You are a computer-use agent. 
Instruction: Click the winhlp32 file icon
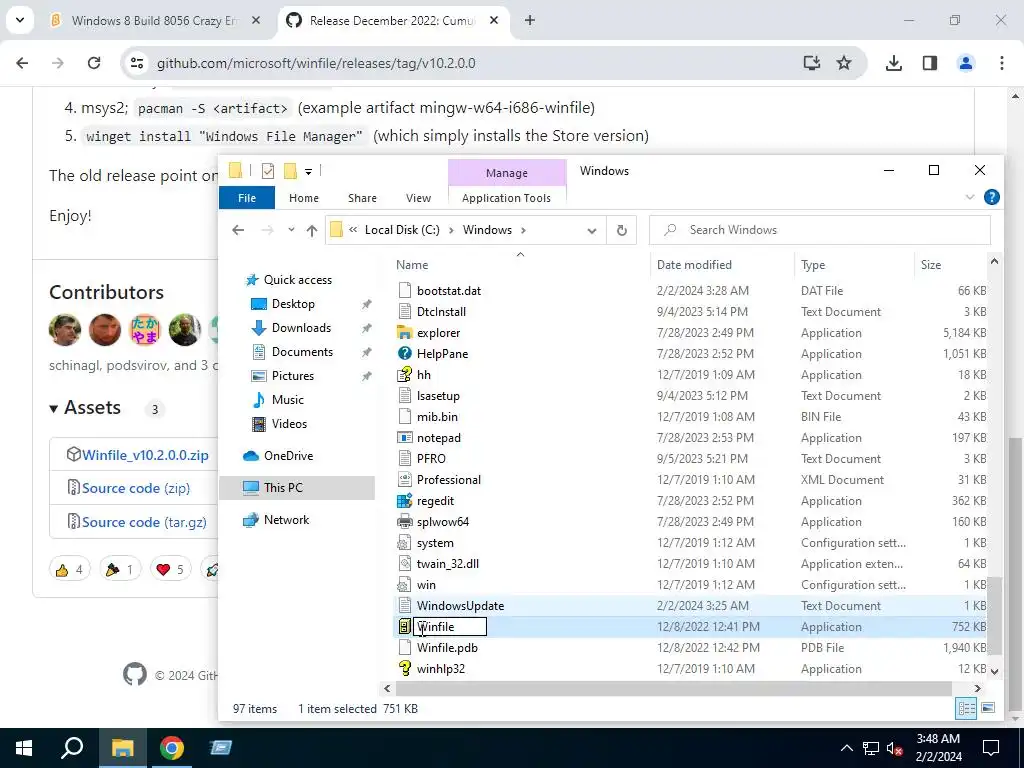[x=405, y=669]
